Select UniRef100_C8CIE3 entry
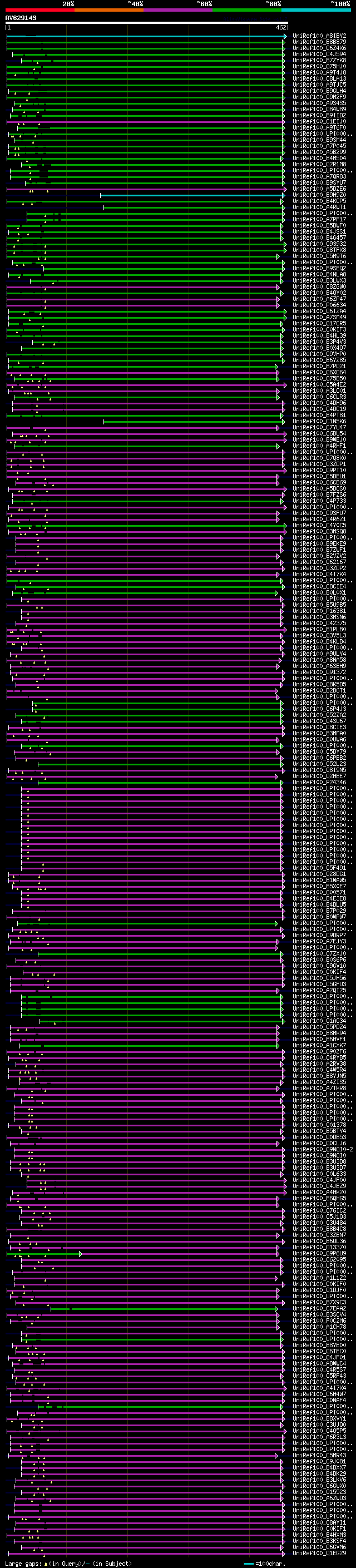The height and width of the screenshot is (1568, 356). coord(319,727)
